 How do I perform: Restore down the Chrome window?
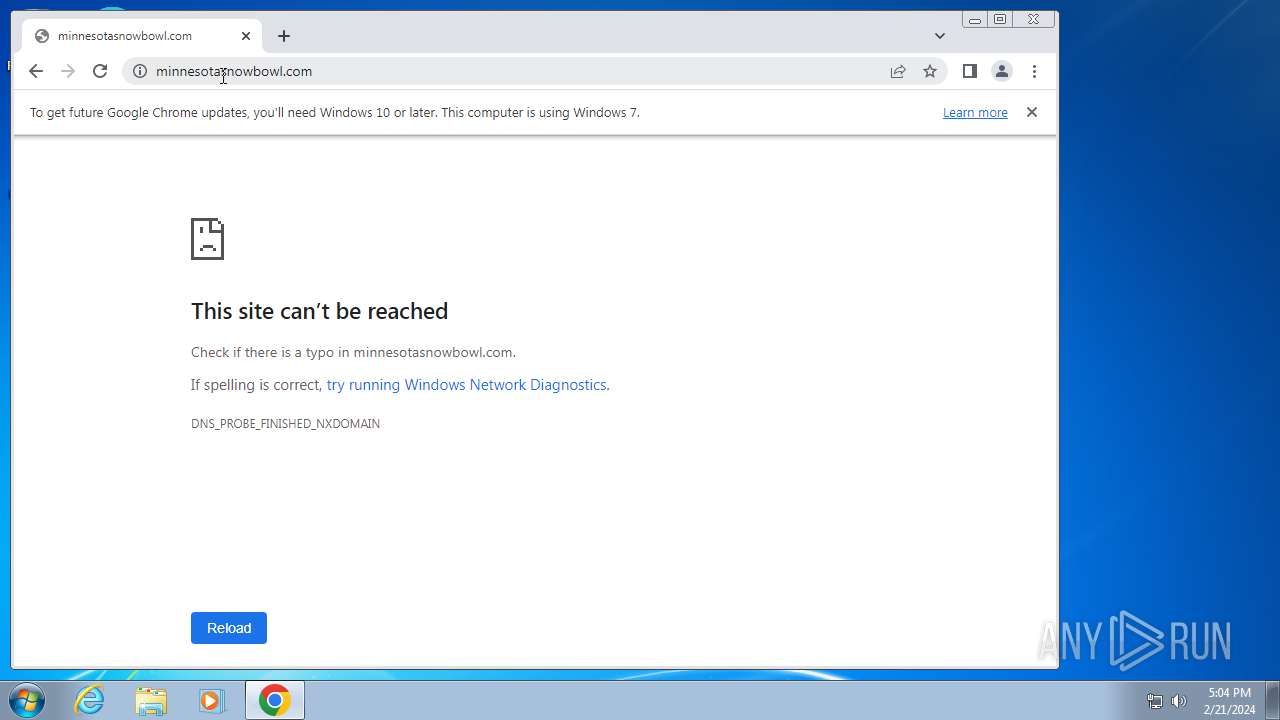(x=1000, y=19)
